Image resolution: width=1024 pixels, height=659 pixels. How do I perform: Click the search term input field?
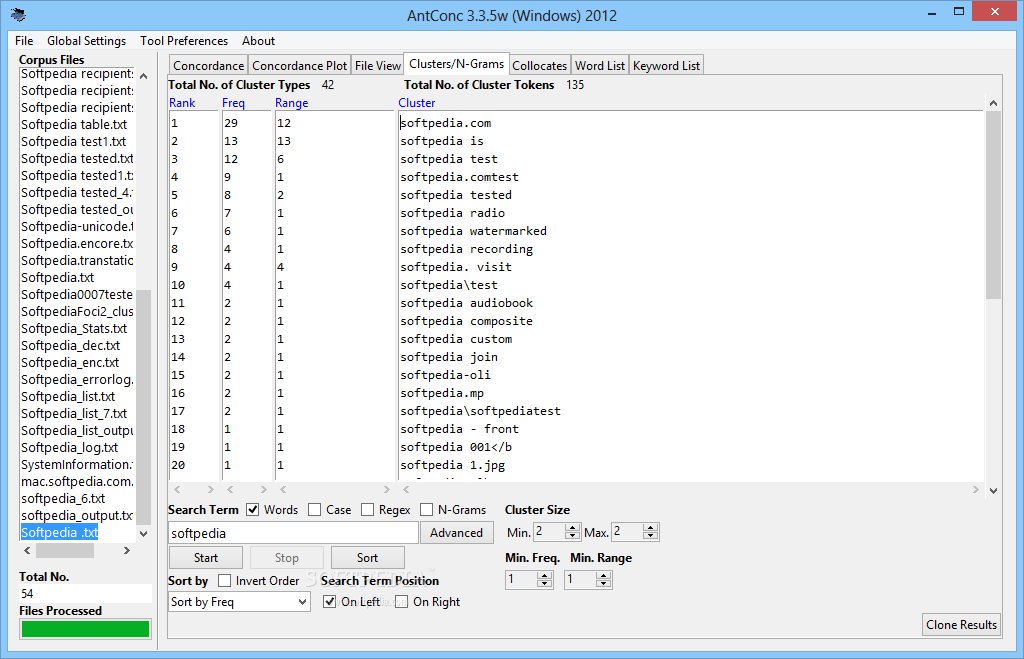293,533
